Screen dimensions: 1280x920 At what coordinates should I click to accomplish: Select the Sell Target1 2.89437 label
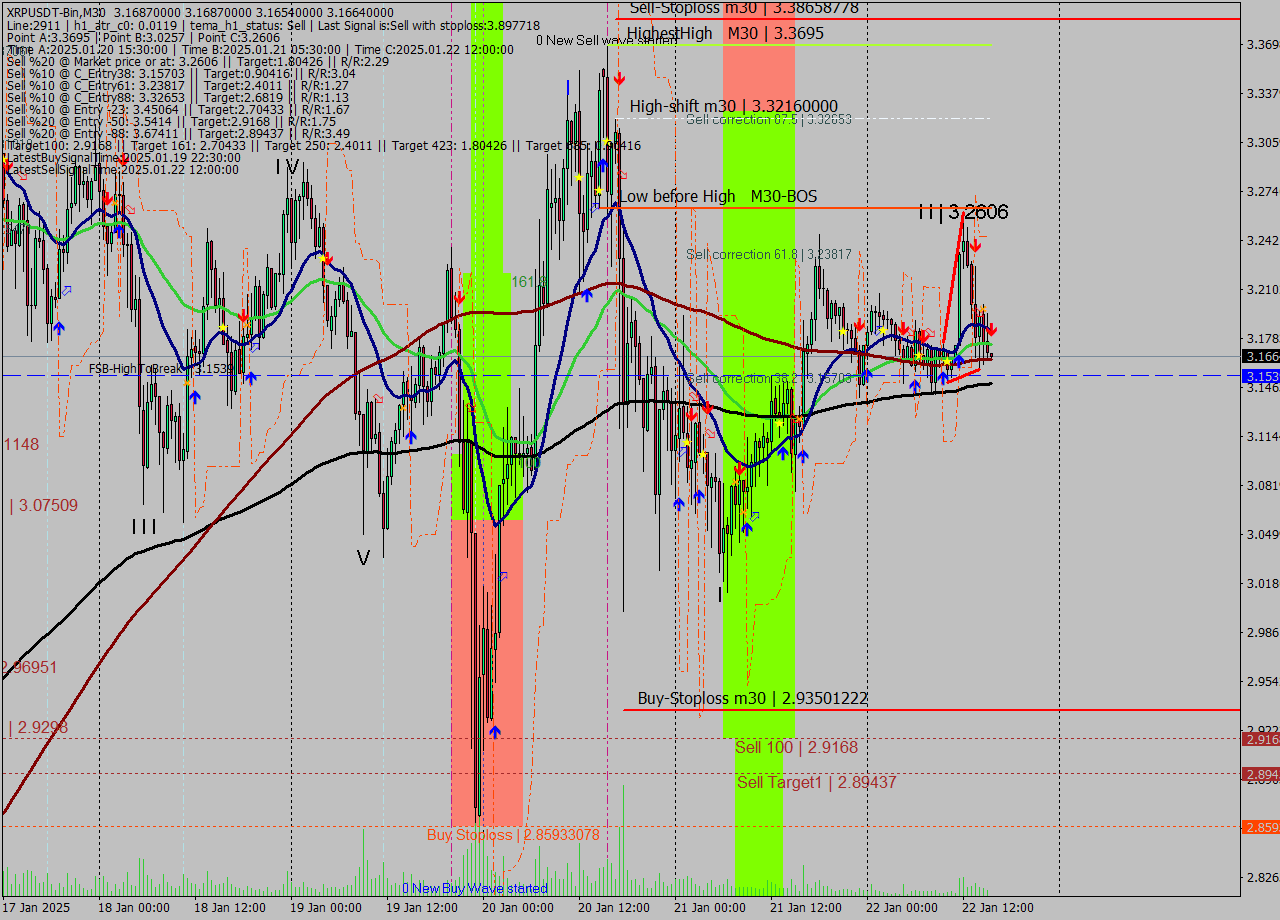[x=817, y=782]
